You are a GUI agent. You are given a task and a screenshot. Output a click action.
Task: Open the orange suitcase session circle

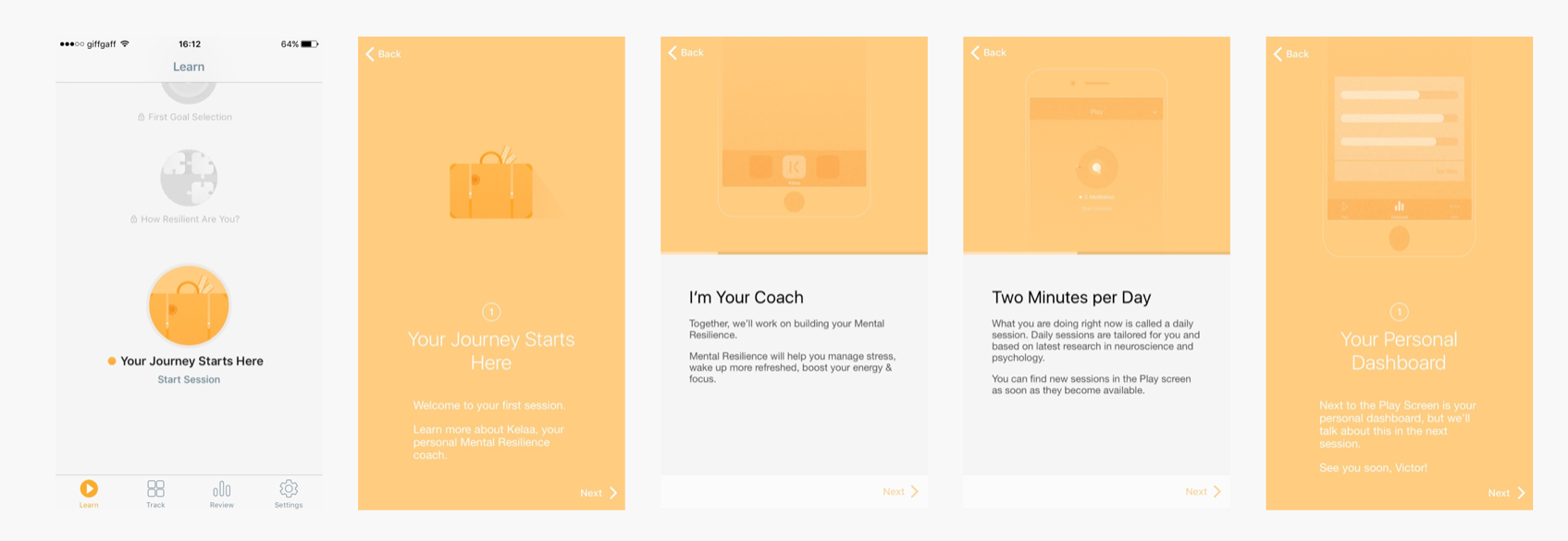(x=189, y=305)
